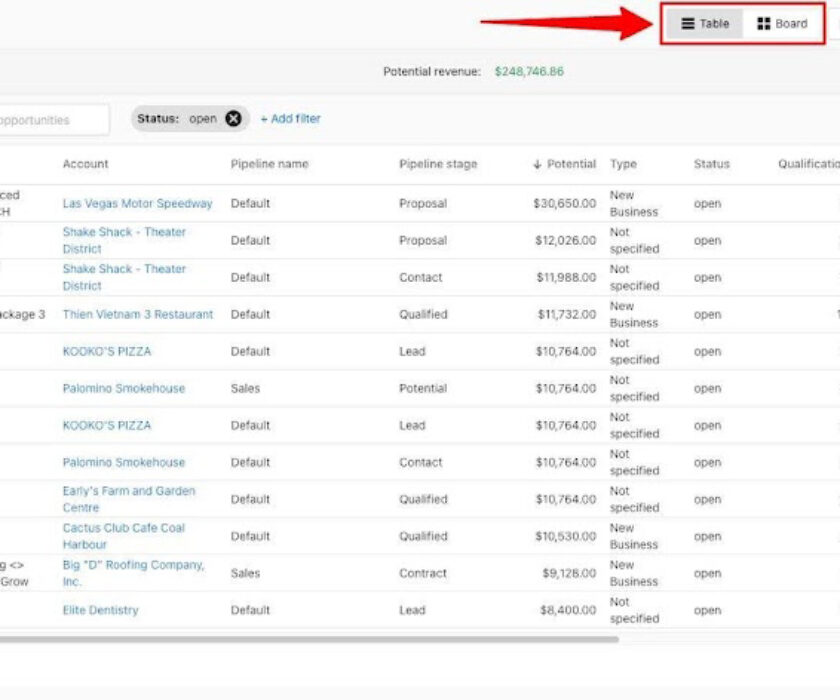
Task: Switch to Table view
Action: [x=704, y=24]
